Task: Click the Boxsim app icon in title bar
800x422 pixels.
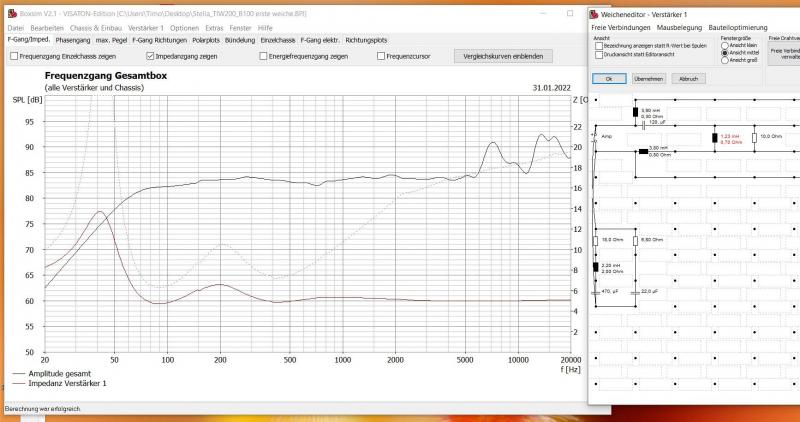Action: 12,13
